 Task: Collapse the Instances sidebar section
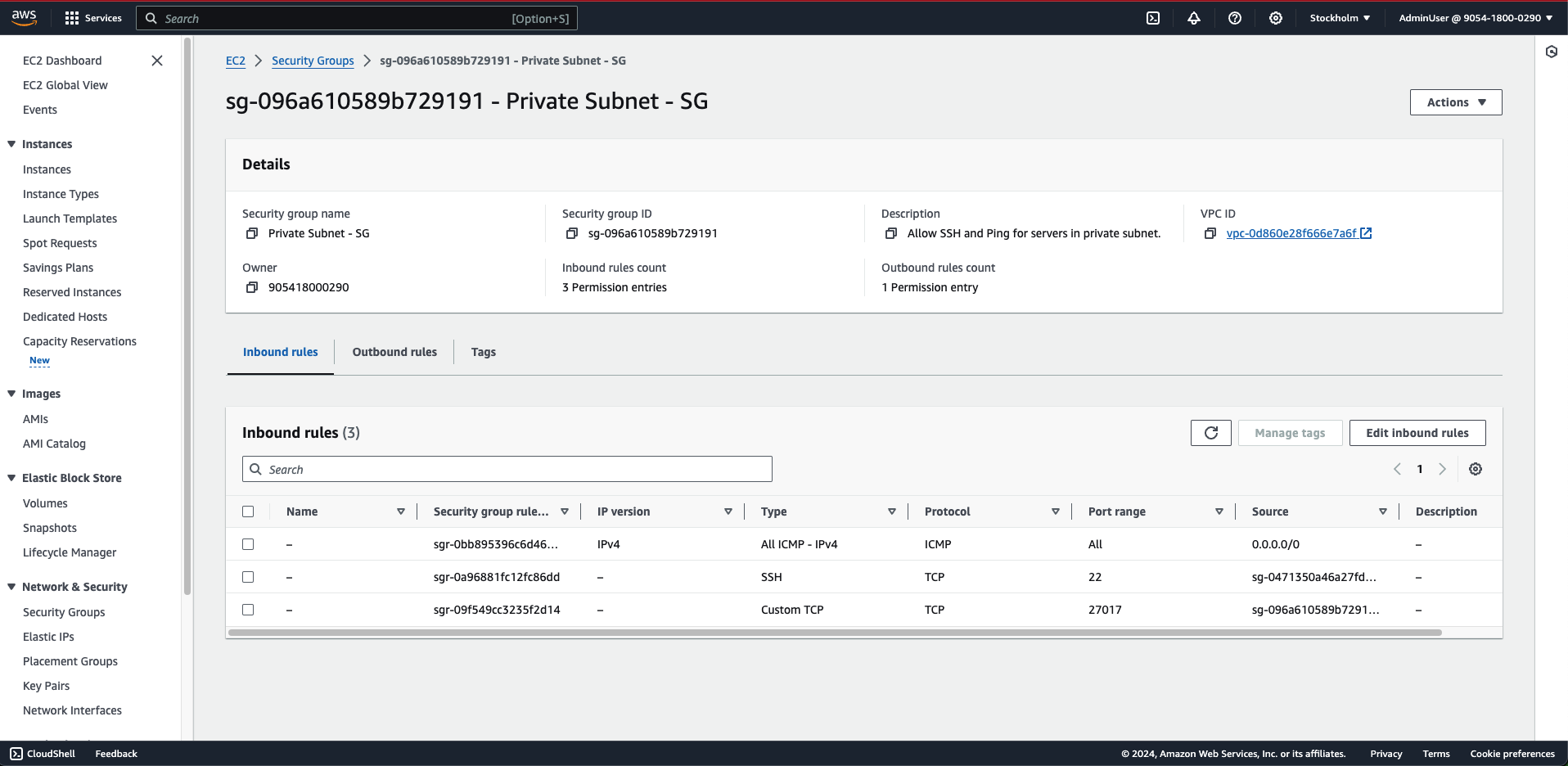(x=11, y=144)
